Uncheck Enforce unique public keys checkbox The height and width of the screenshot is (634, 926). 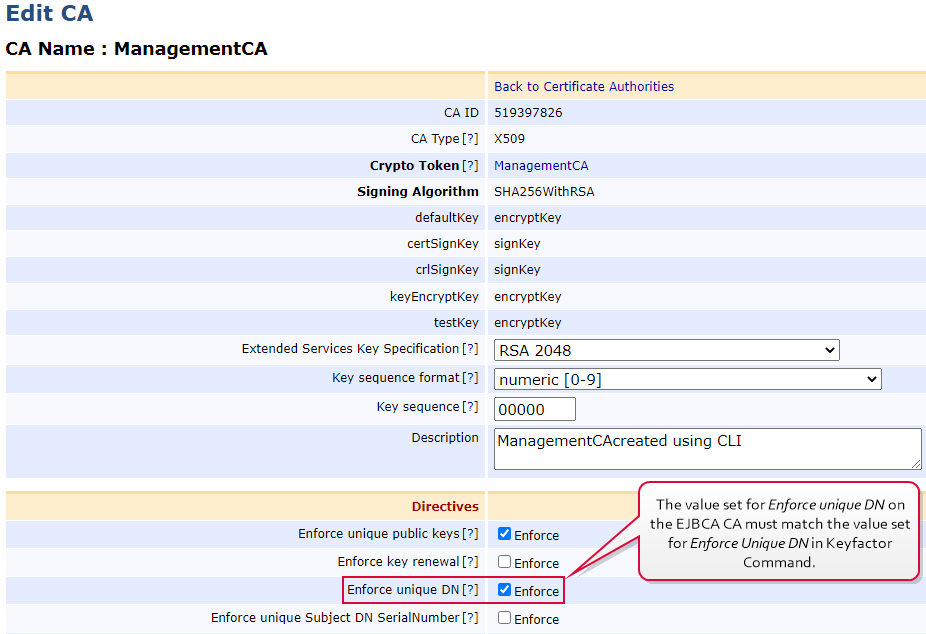[x=504, y=534]
